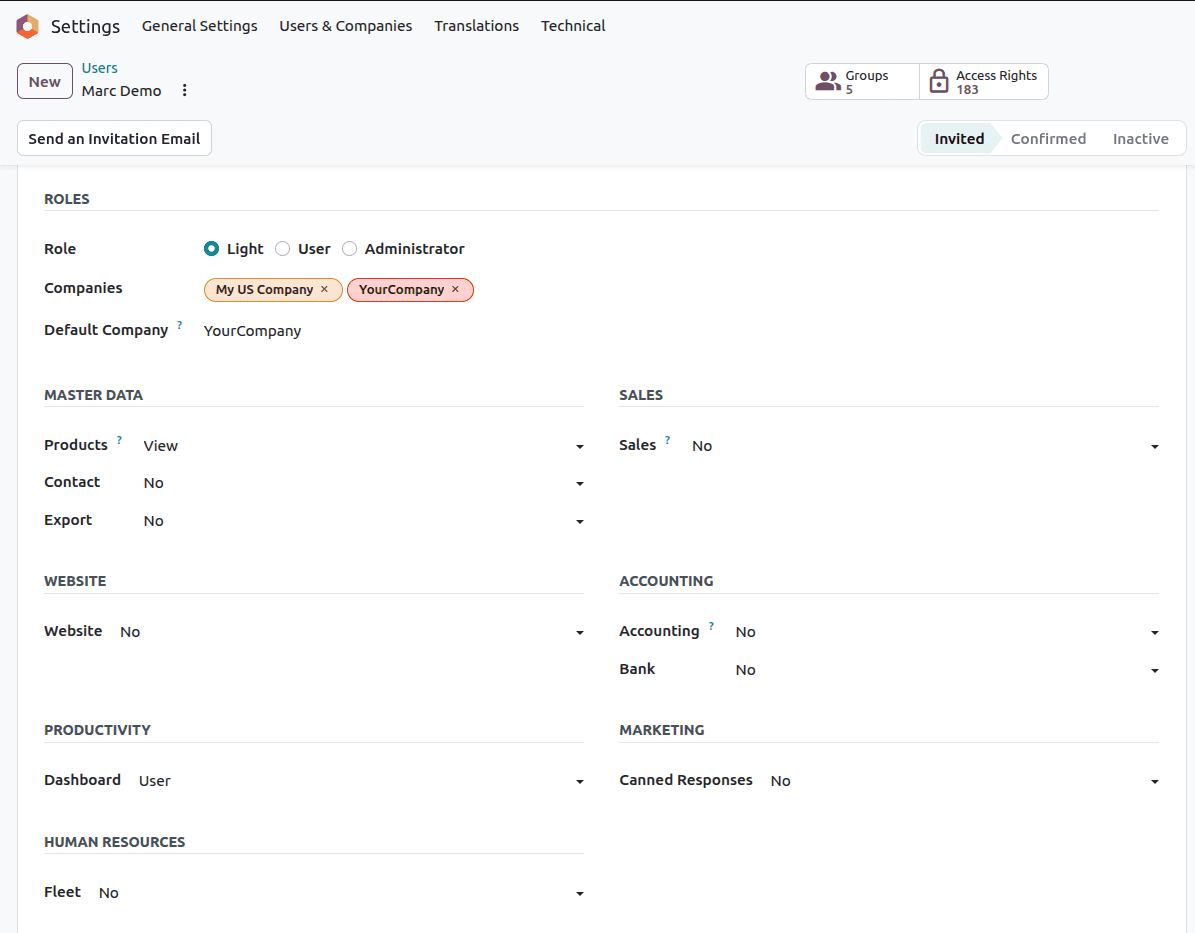Click the Settings app title
Screen dimensions: 1195x933
pyautogui.click(x=85, y=27)
